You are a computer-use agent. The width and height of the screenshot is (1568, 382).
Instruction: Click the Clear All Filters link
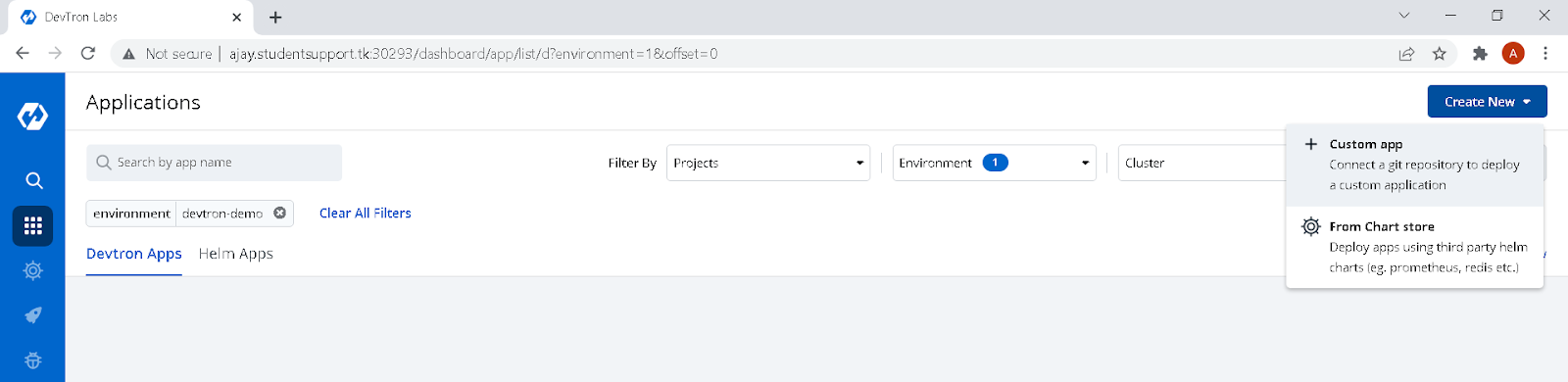[366, 213]
